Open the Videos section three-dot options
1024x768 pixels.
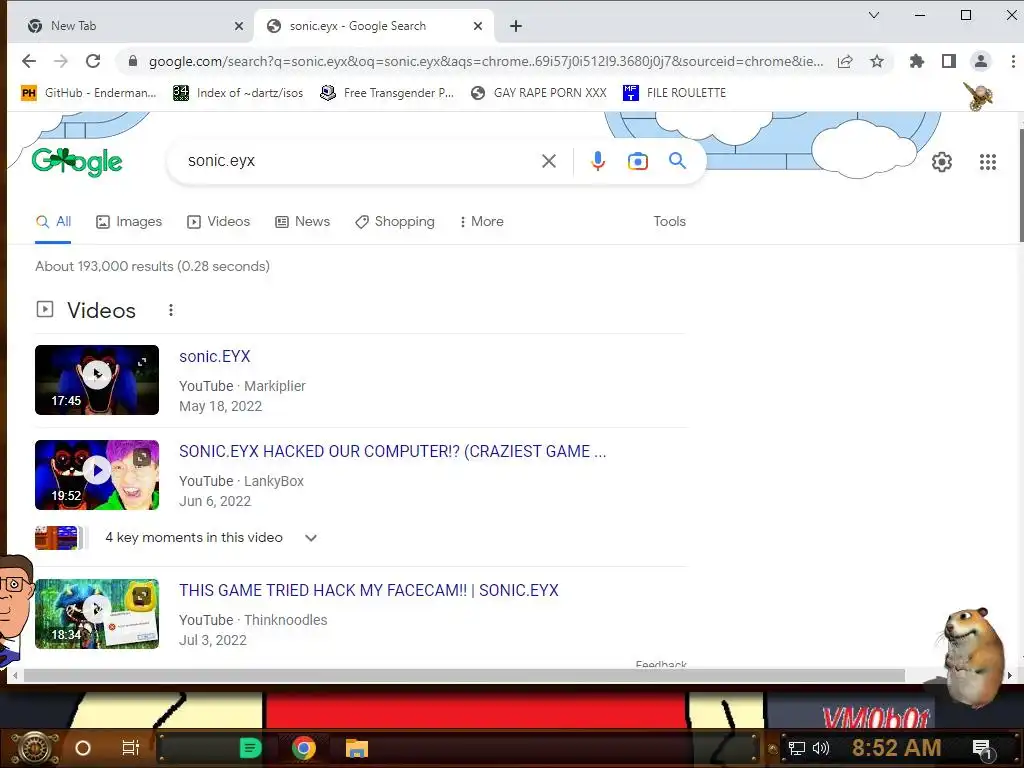click(171, 310)
